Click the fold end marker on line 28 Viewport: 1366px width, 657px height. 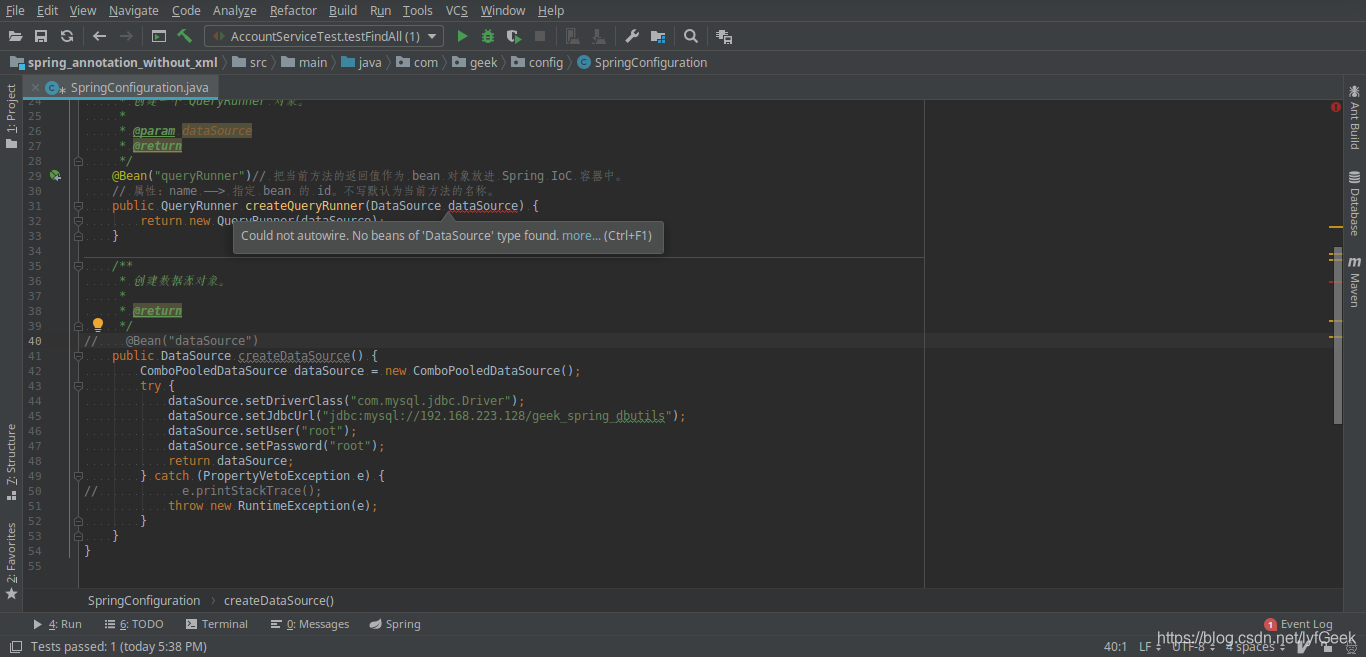pyautogui.click(x=78, y=161)
